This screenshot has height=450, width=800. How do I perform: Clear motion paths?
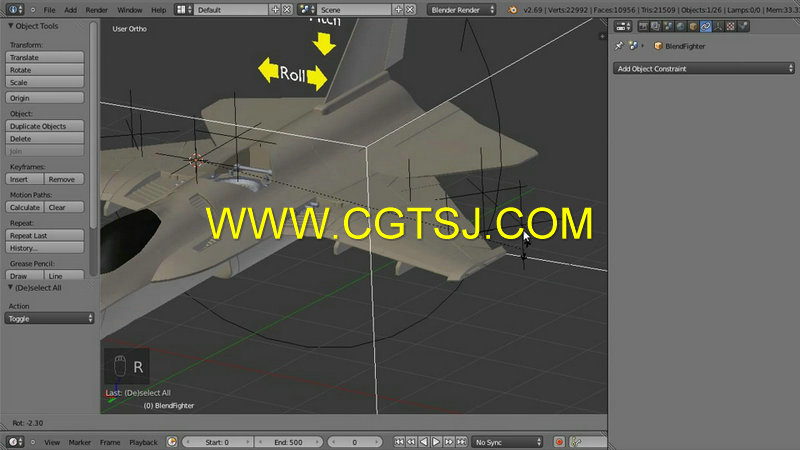64,208
